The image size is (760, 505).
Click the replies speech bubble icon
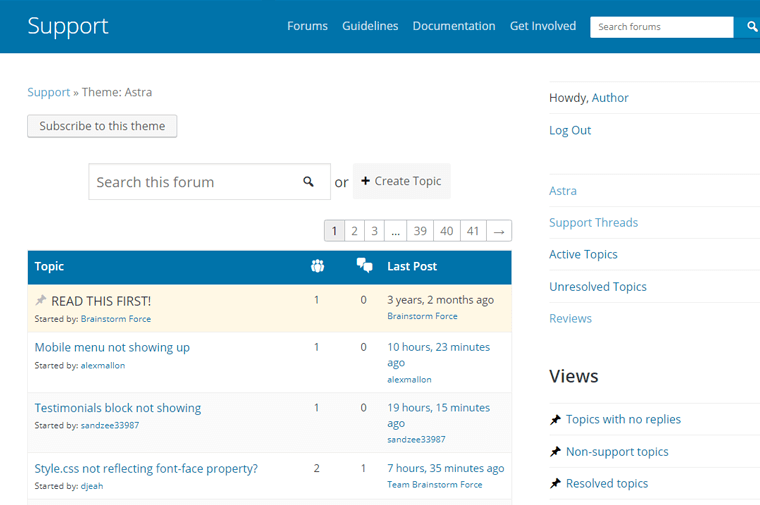pos(364,266)
